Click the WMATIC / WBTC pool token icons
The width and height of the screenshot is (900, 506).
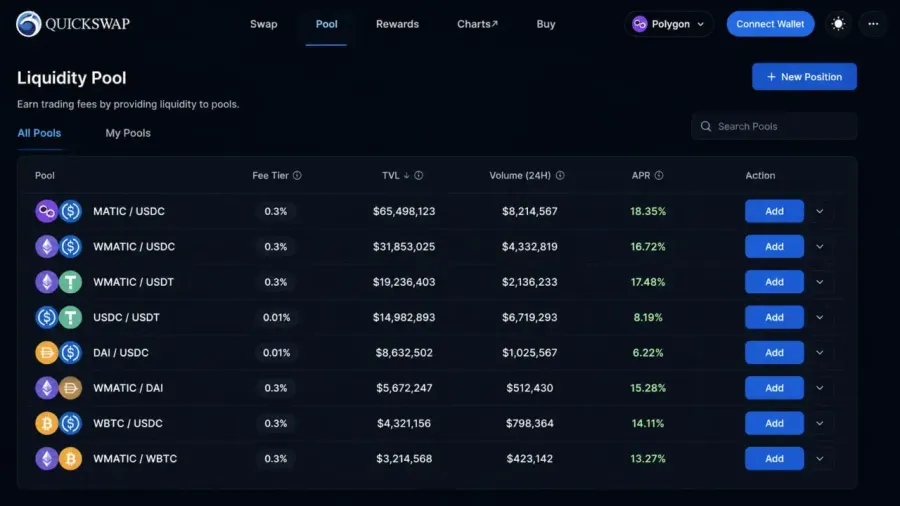tap(59, 459)
